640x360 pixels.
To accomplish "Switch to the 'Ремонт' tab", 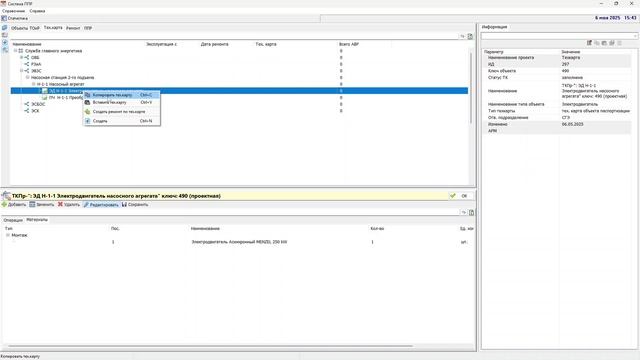I will (x=73, y=28).
